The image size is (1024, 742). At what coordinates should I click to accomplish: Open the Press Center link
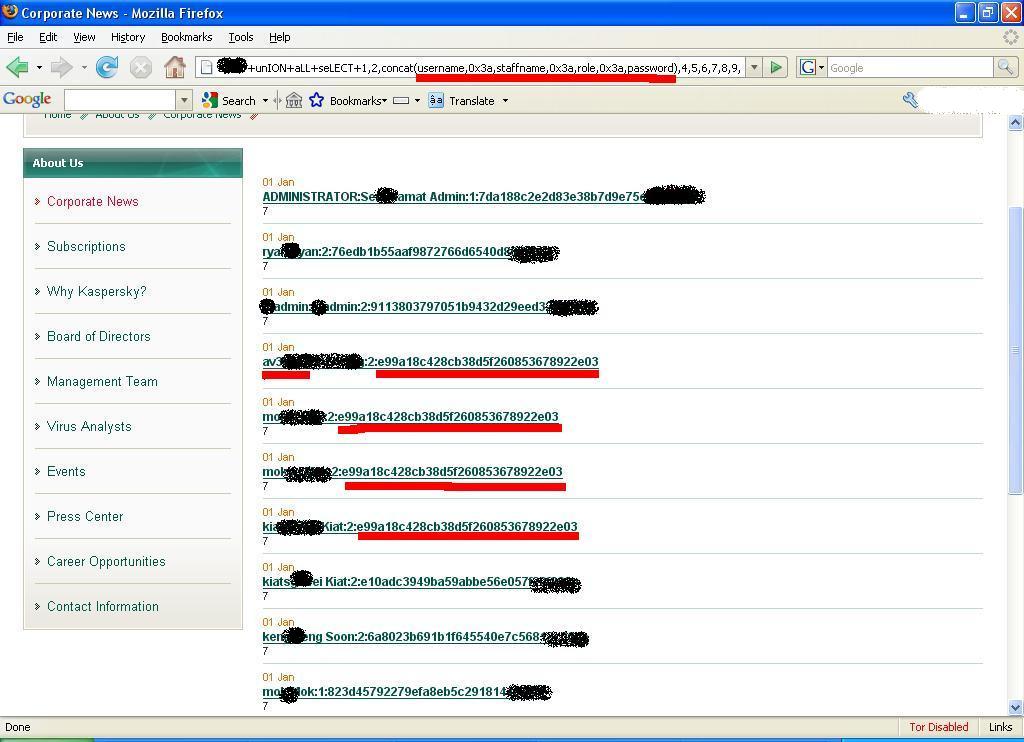(x=85, y=517)
